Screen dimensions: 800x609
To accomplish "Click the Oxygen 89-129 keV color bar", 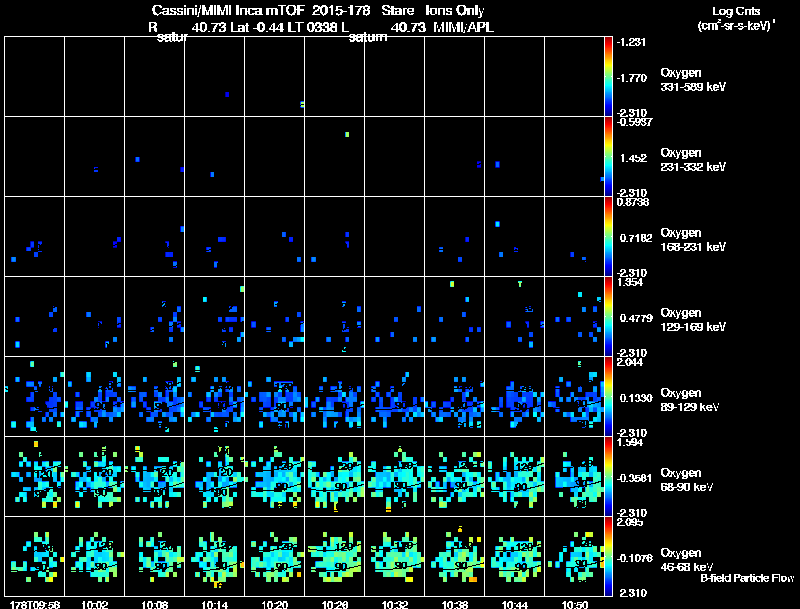I will tap(608, 396).
